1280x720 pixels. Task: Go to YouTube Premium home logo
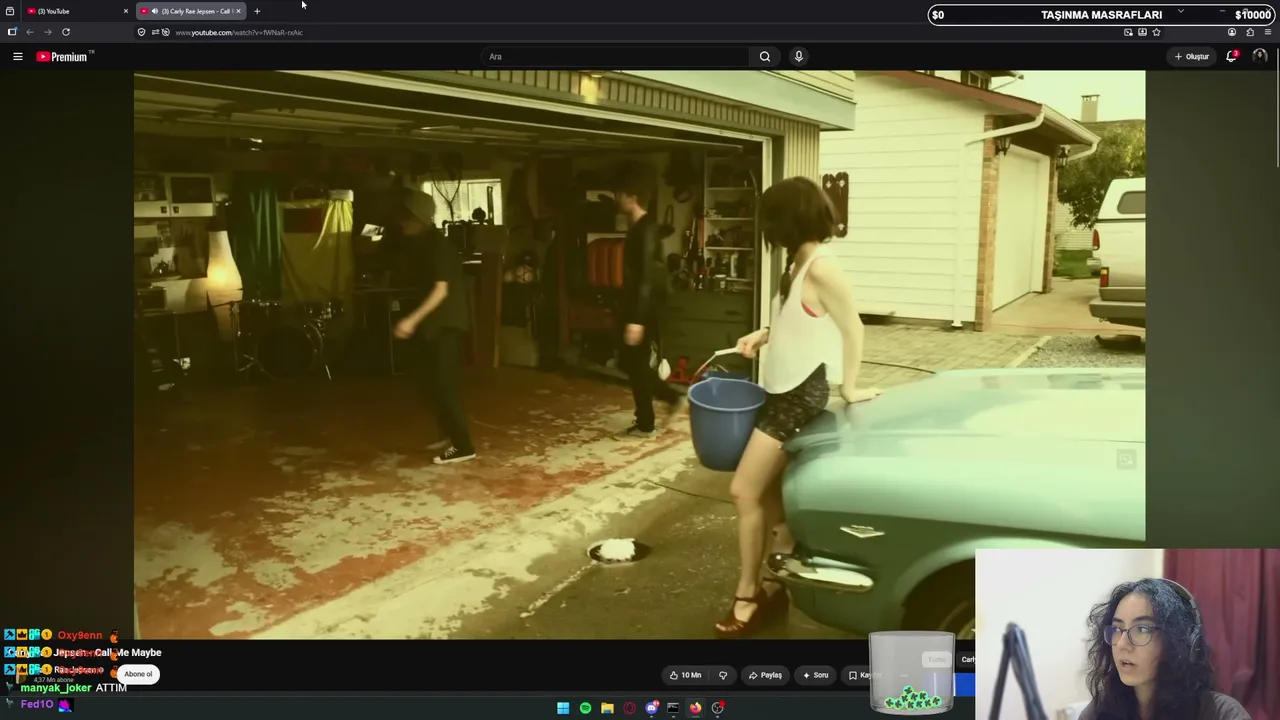point(62,57)
